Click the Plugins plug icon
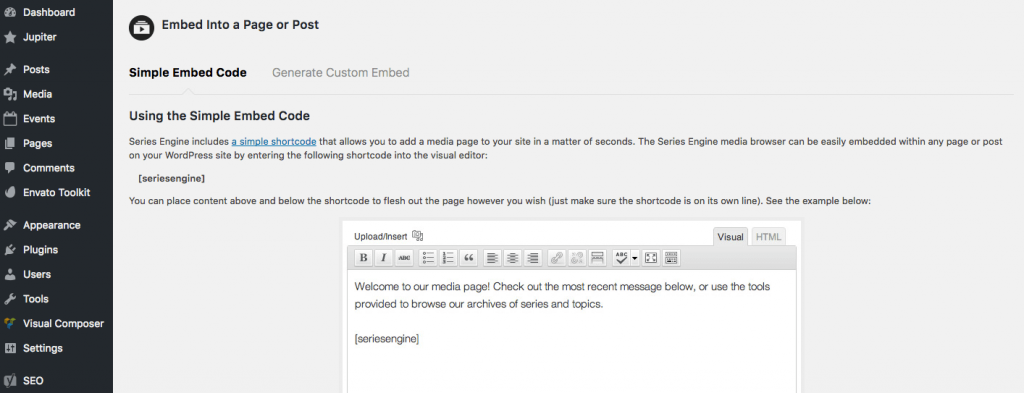This screenshot has width=1024, height=393. (10, 250)
